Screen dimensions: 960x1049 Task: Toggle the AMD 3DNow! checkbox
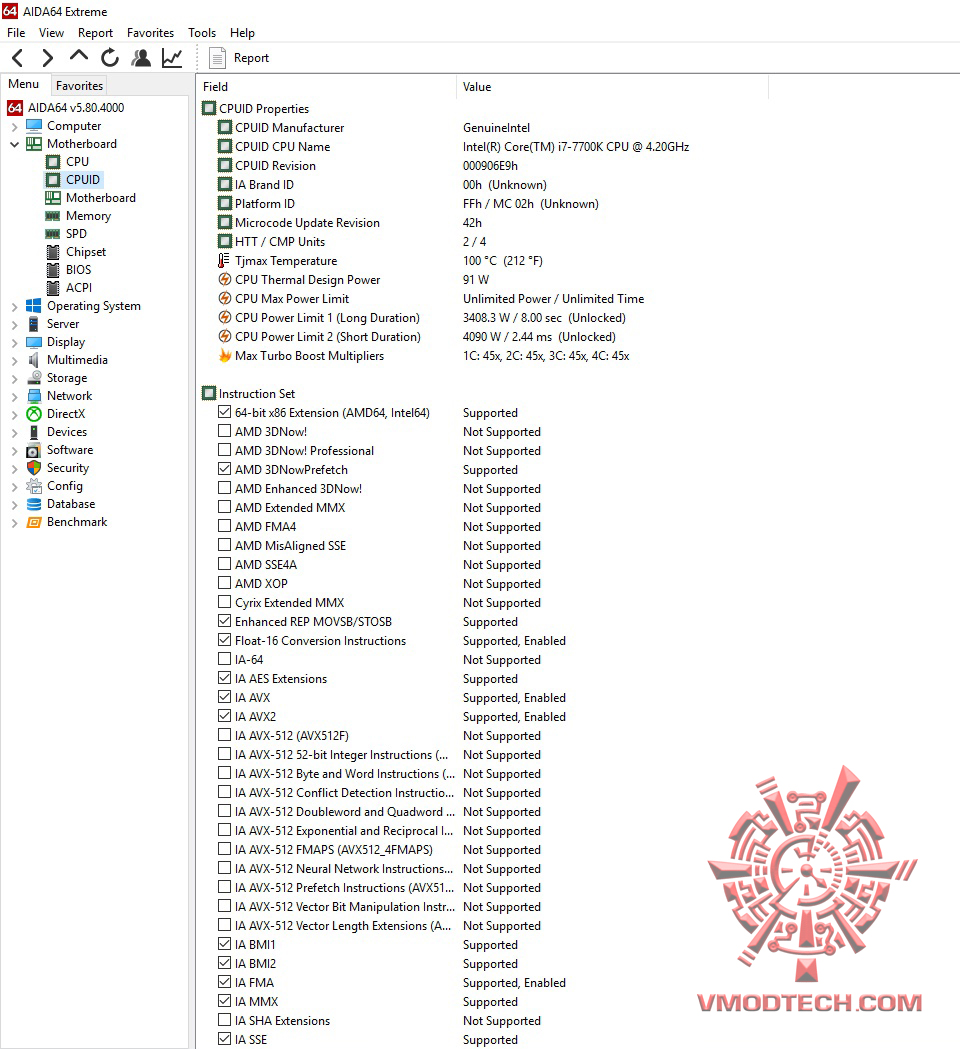click(x=225, y=431)
